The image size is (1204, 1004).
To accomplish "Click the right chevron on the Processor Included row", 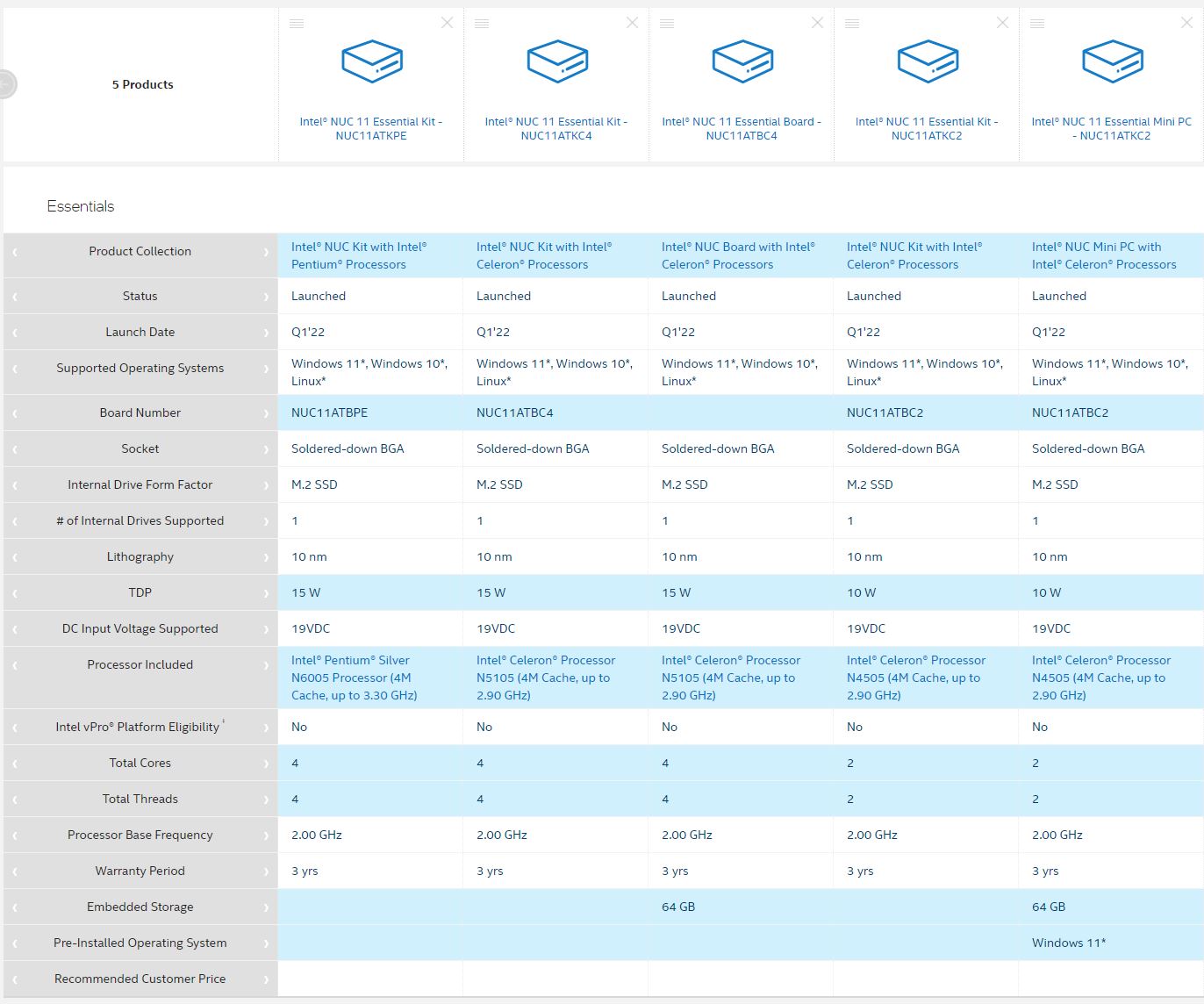I will (x=266, y=665).
